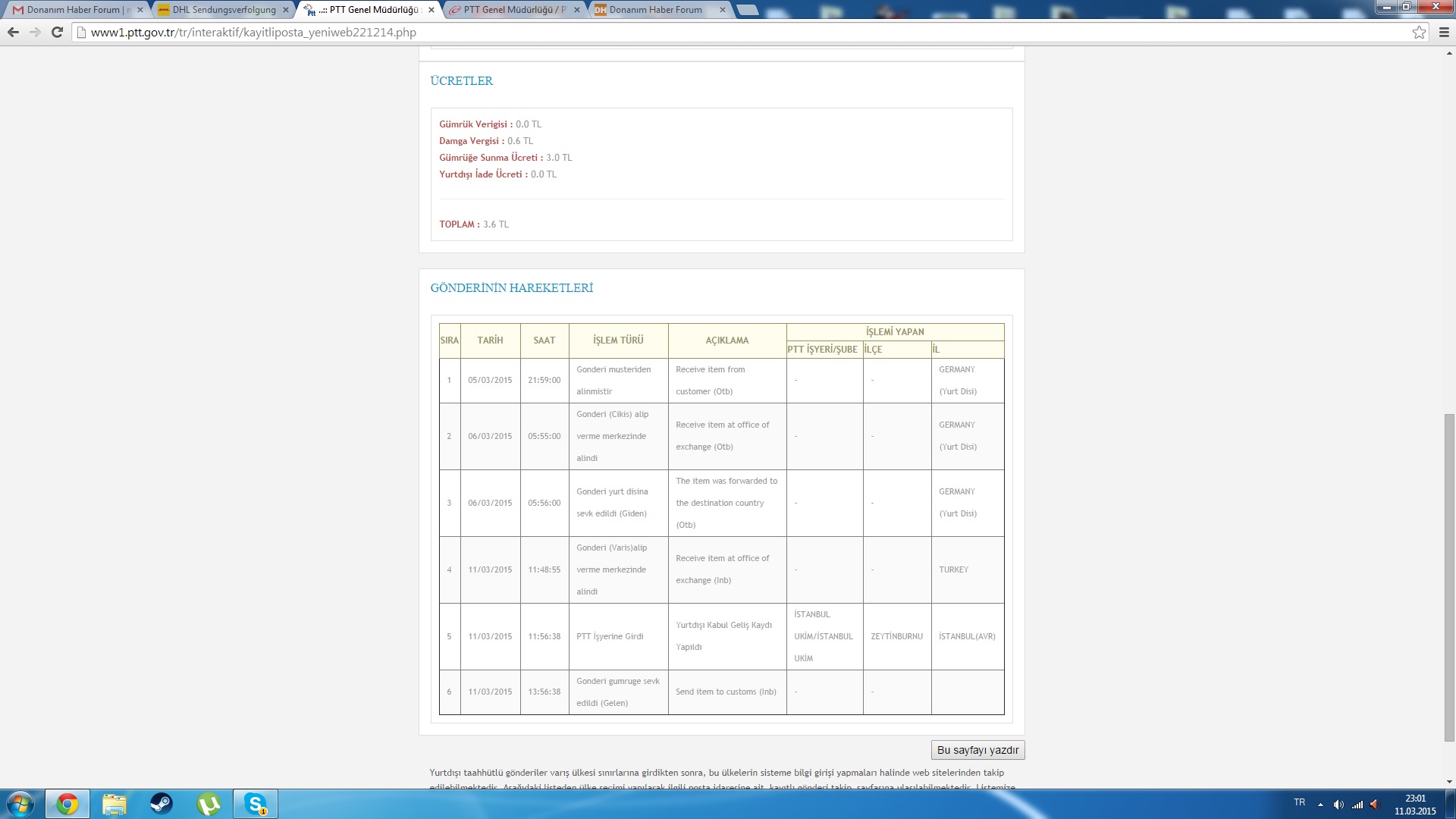Click the TARİH column header
1456x819 pixels.
490,340
